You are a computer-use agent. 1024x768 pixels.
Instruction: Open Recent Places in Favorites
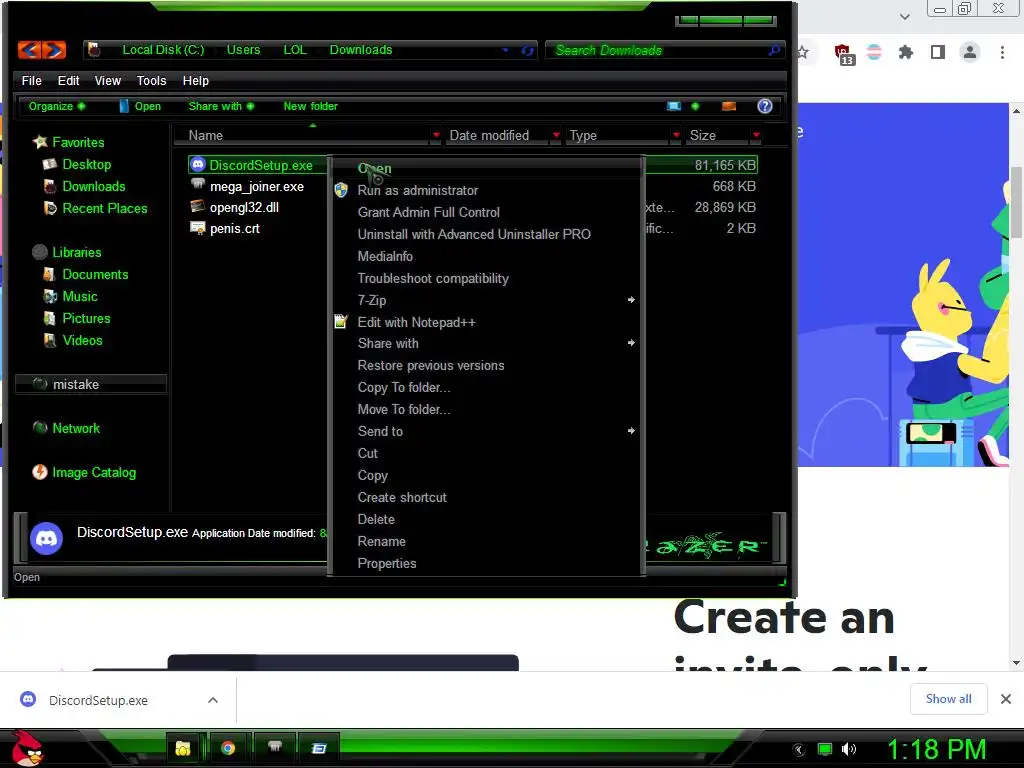(105, 208)
